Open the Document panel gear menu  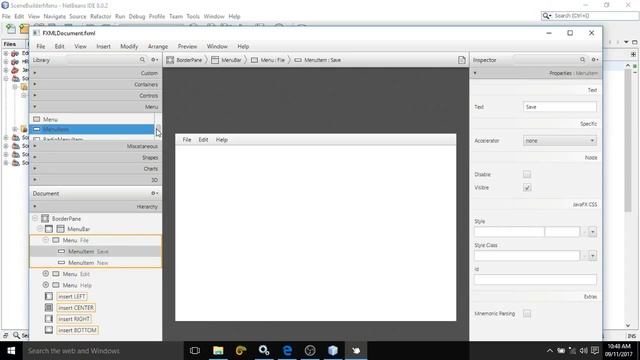click(x=154, y=193)
